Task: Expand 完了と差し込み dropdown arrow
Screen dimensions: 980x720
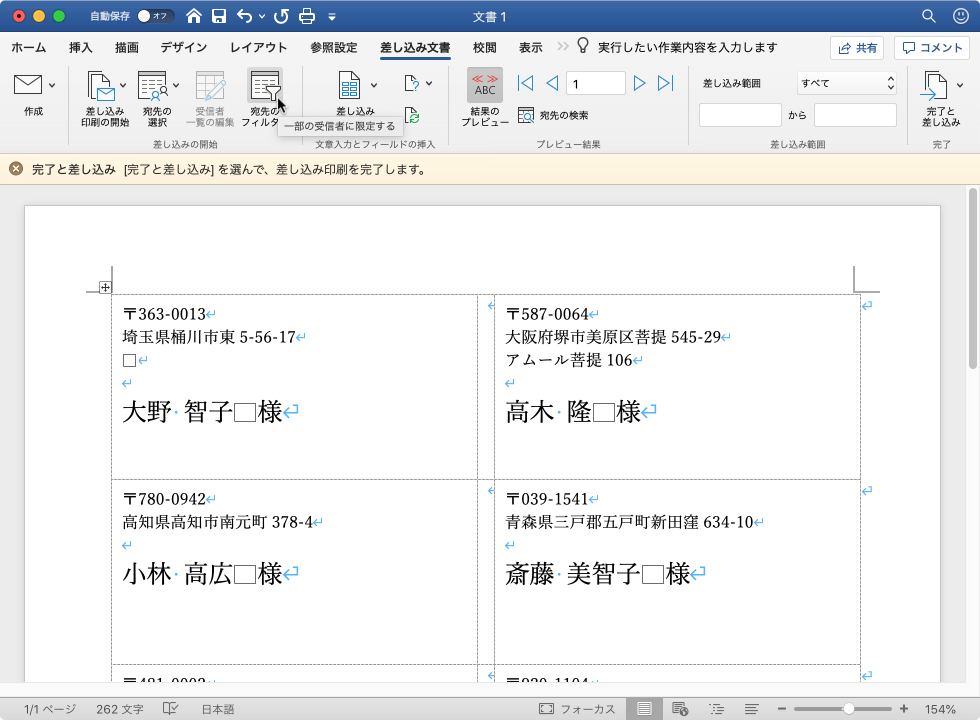Action: coord(960,85)
